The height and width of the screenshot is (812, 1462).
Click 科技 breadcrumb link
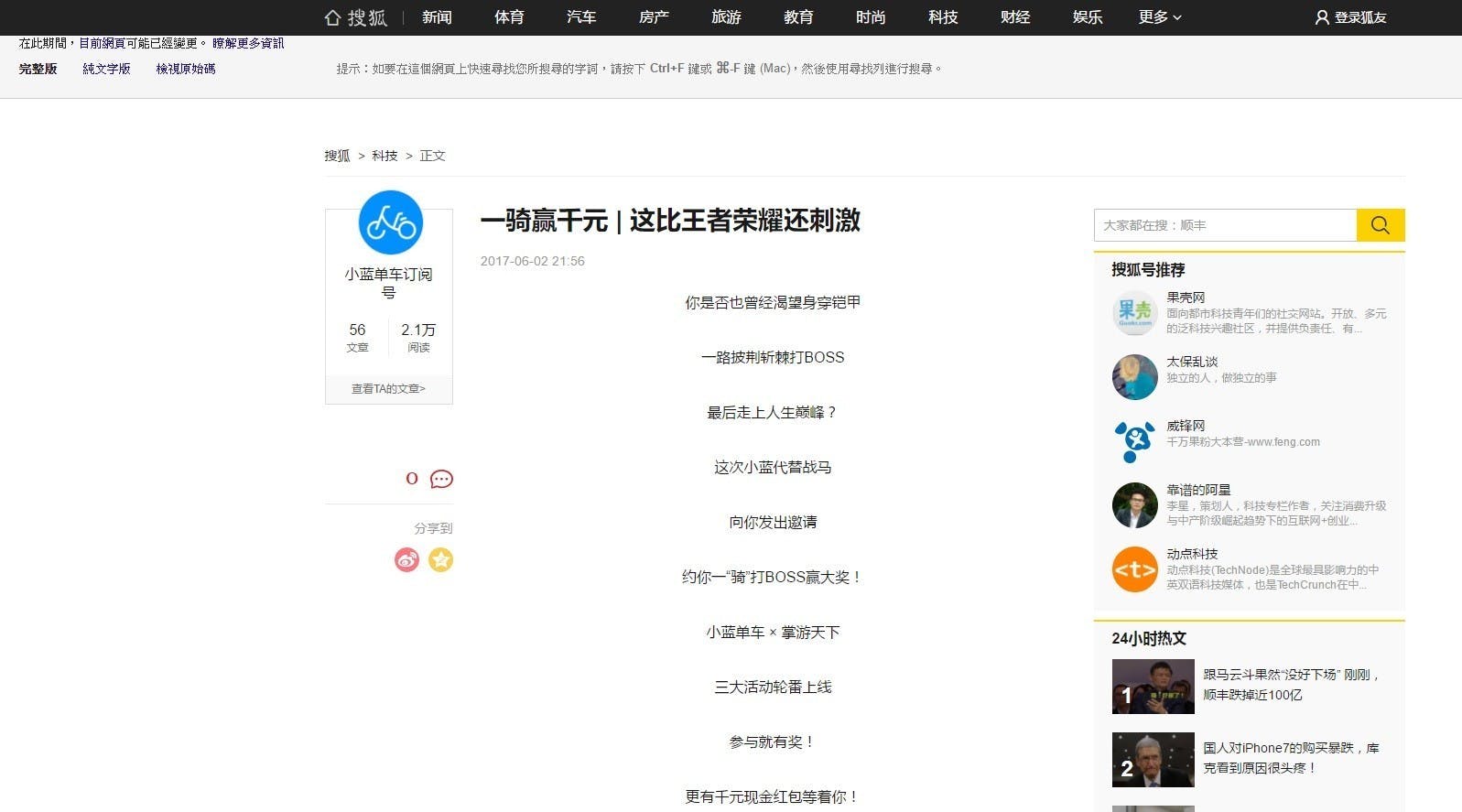click(384, 156)
